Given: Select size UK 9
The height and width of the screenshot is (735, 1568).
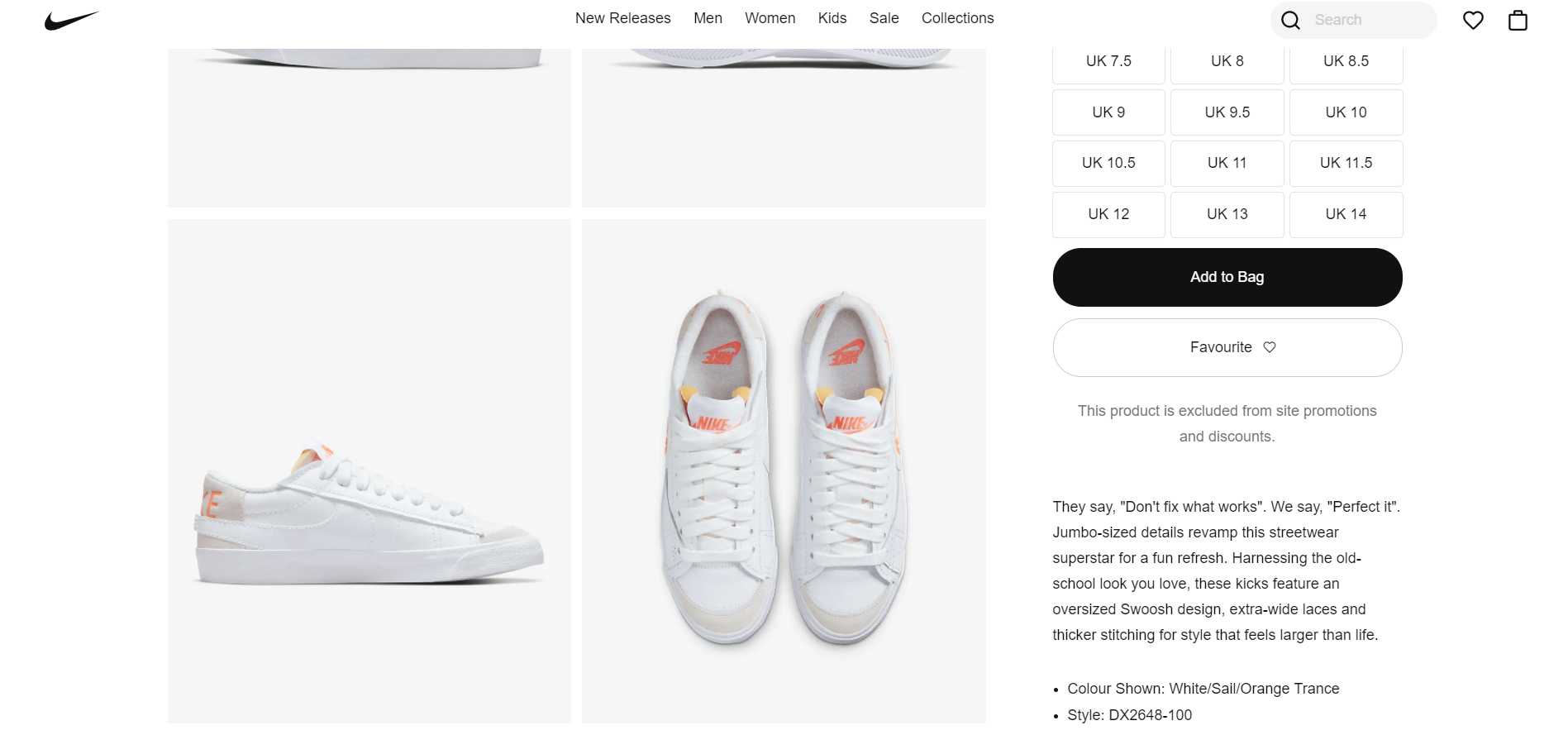Looking at the screenshot, I should pyautogui.click(x=1108, y=112).
